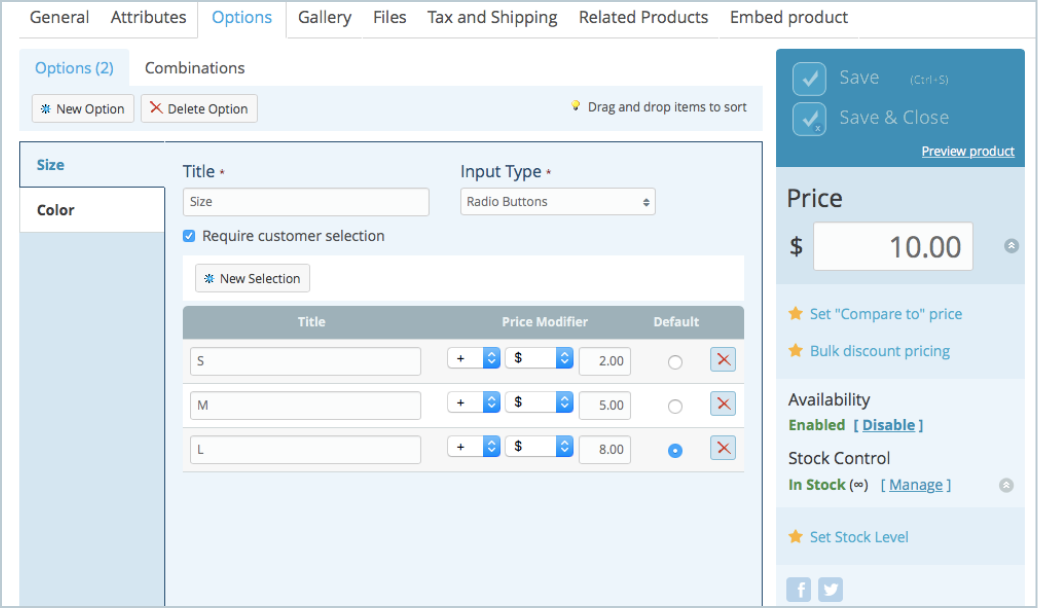1038x608 pixels.
Task: Go to Tax and Shipping tab
Action: (492, 17)
